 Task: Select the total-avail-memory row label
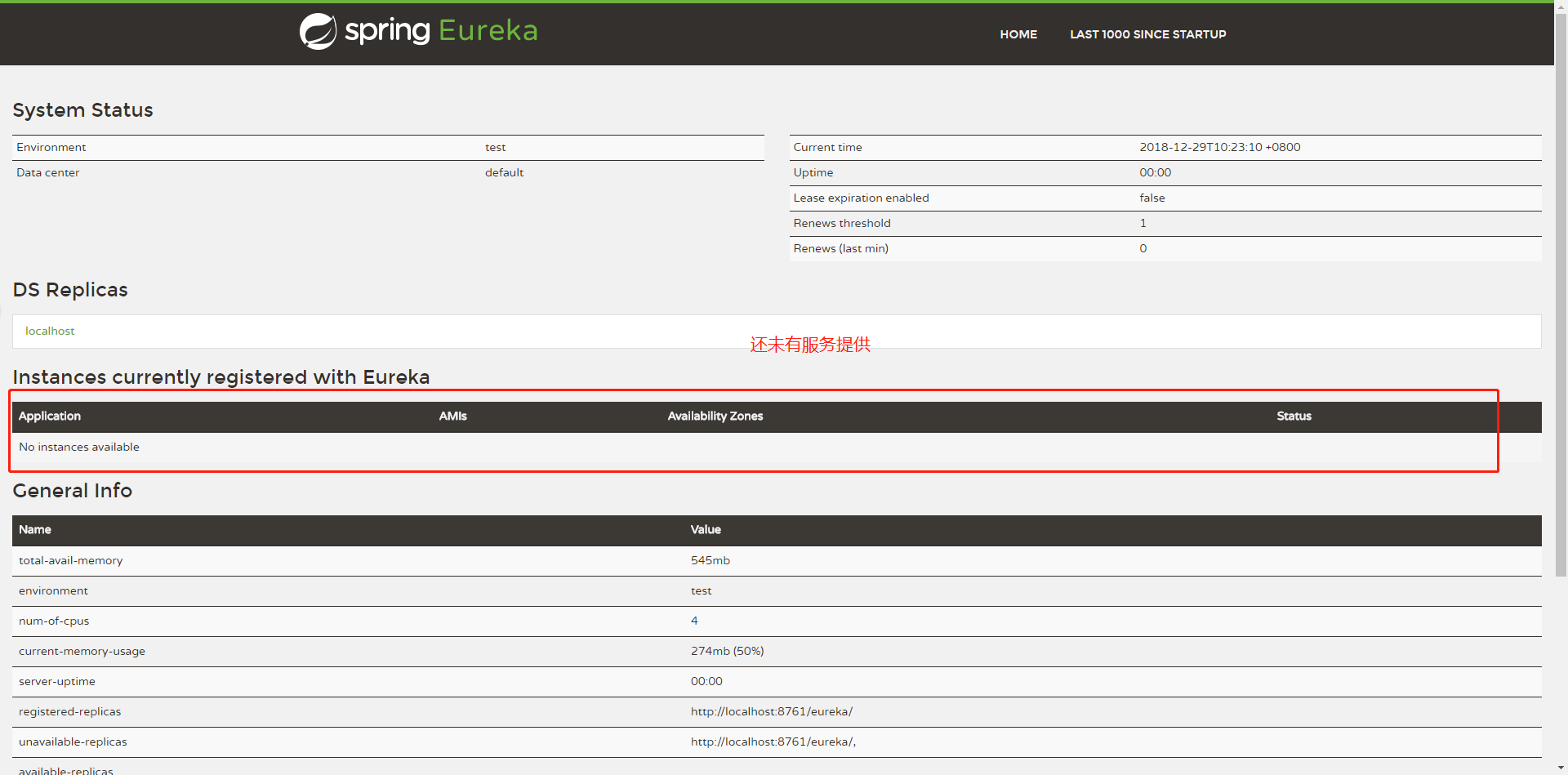tap(71, 560)
